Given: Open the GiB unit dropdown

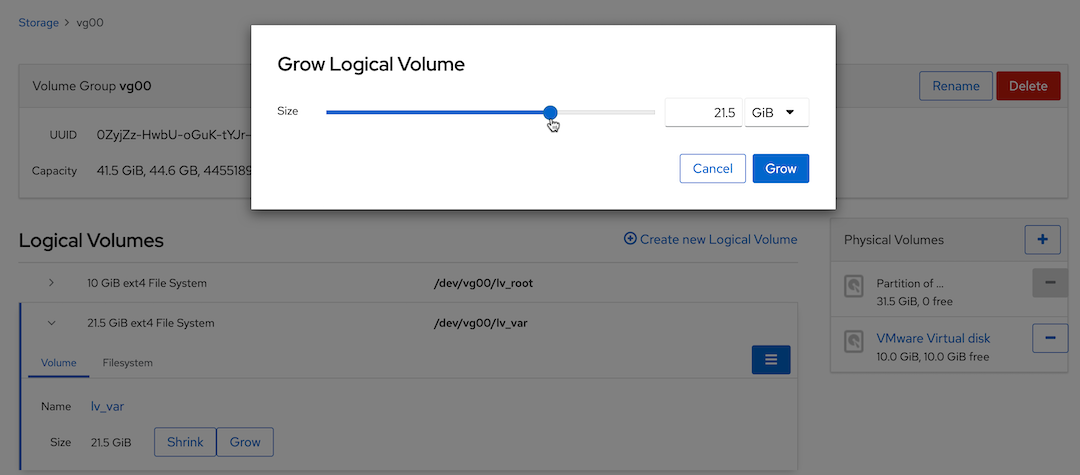Looking at the screenshot, I should point(776,113).
